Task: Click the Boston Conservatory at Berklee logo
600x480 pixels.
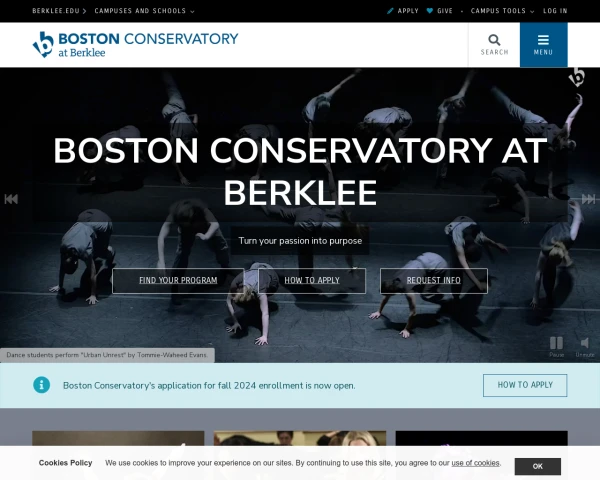Action: (135, 45)
